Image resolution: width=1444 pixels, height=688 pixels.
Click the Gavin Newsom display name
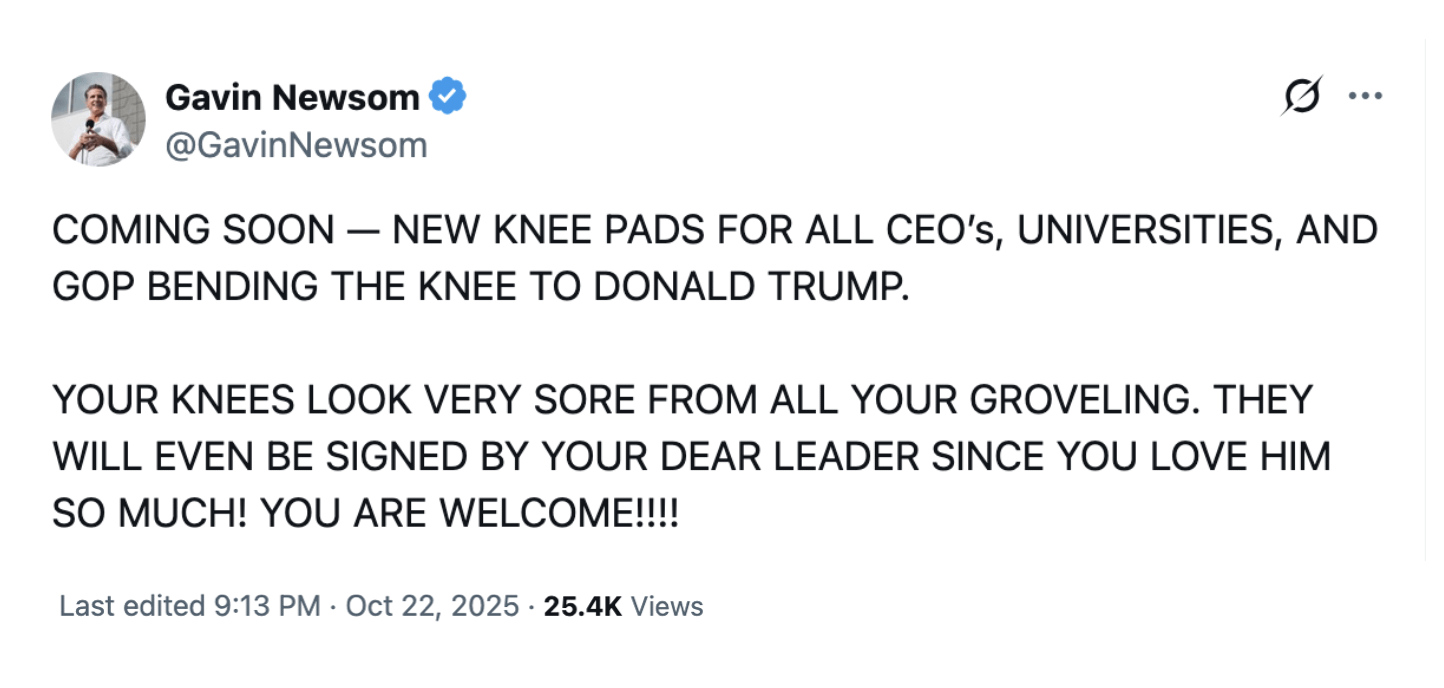point(291,97)
